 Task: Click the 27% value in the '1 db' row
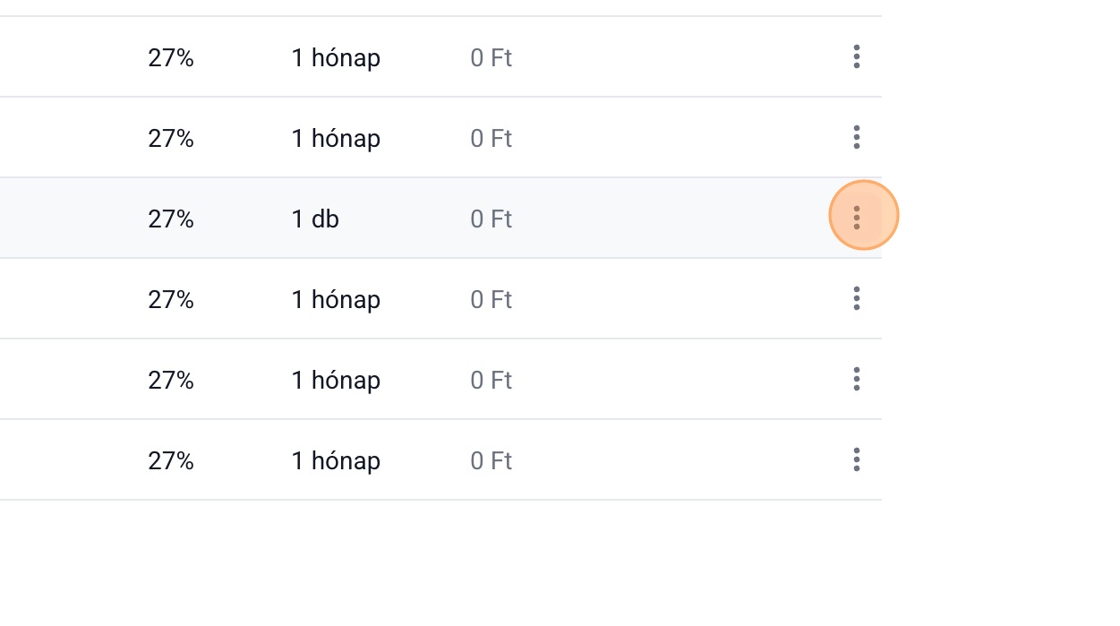coord(171,219)
